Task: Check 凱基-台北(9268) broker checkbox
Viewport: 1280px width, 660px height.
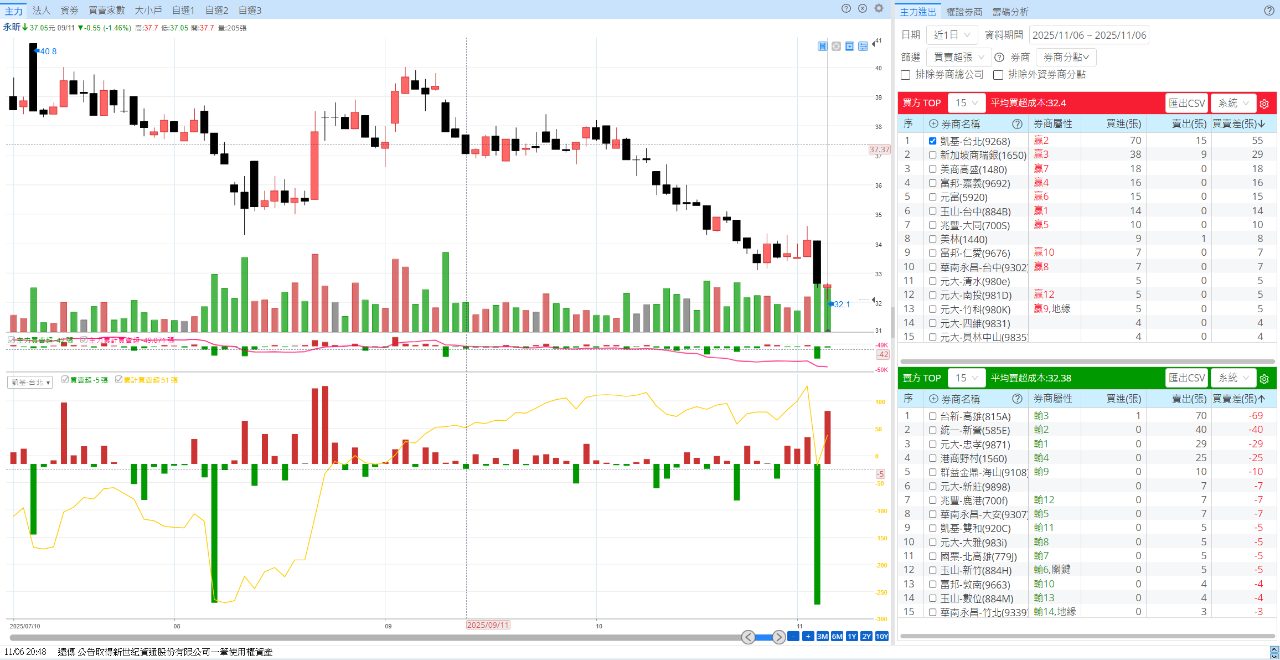Action: 933,141
